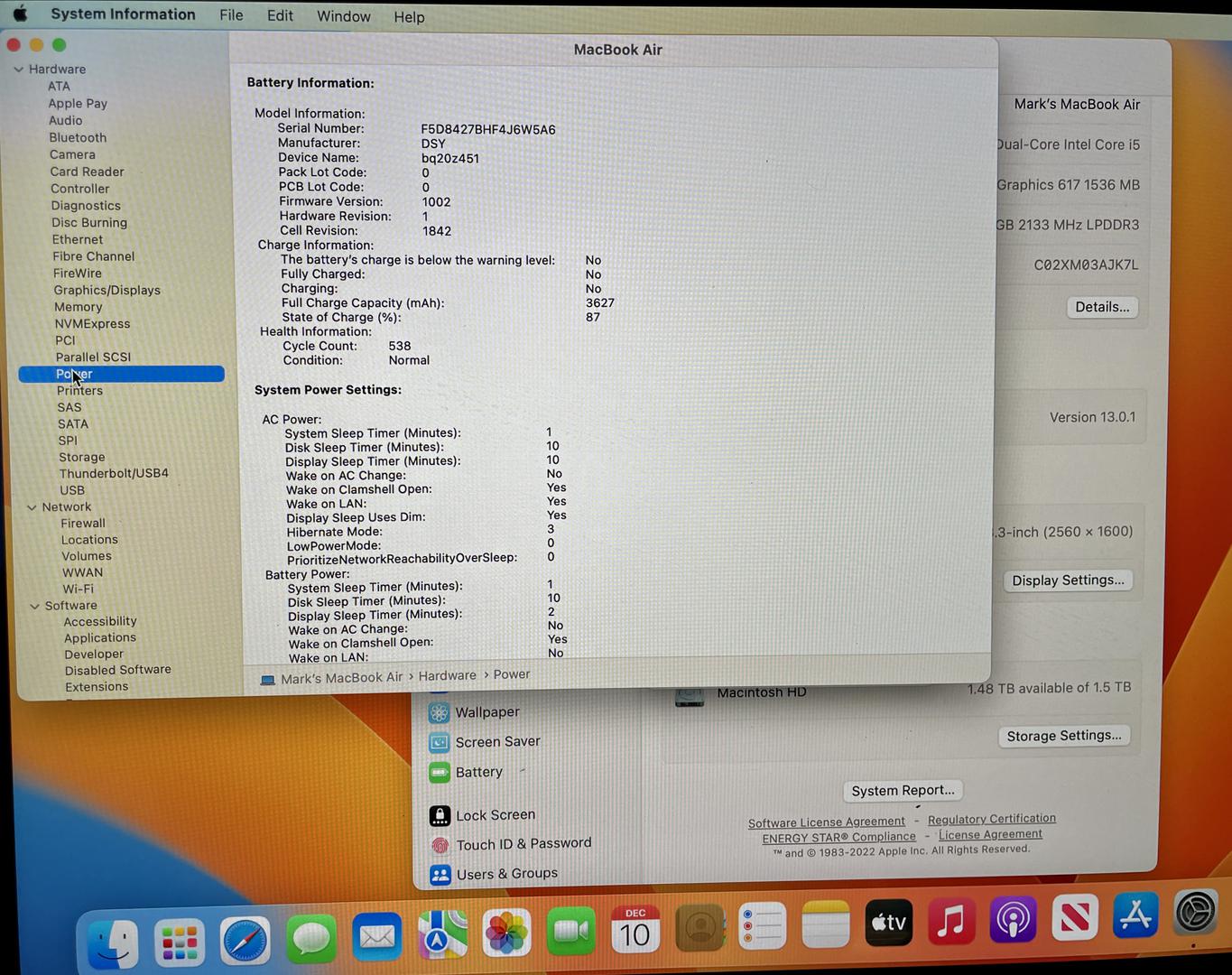This screenshot has width=1232, height=975.
Task: Open App Store in Dock
Action: 1135,915
